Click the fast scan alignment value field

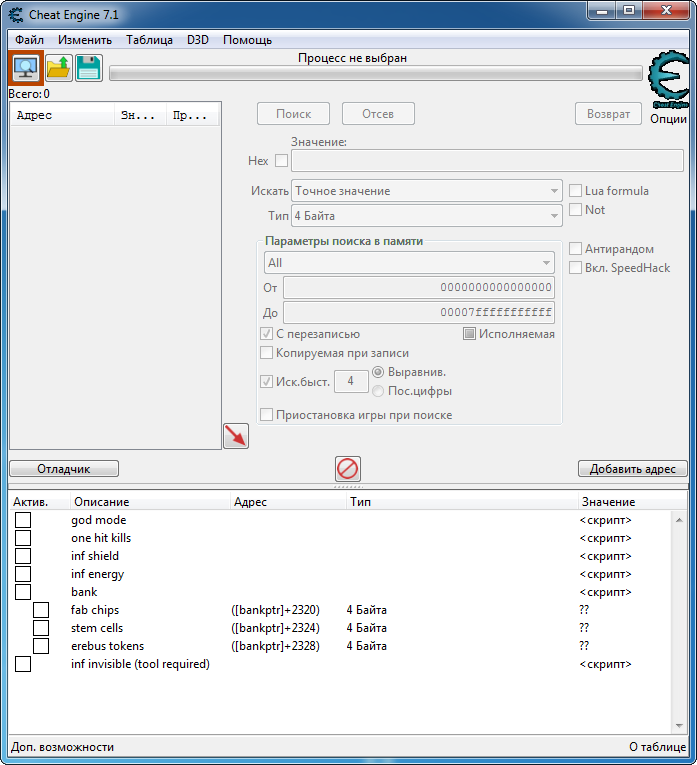point(351,381)
